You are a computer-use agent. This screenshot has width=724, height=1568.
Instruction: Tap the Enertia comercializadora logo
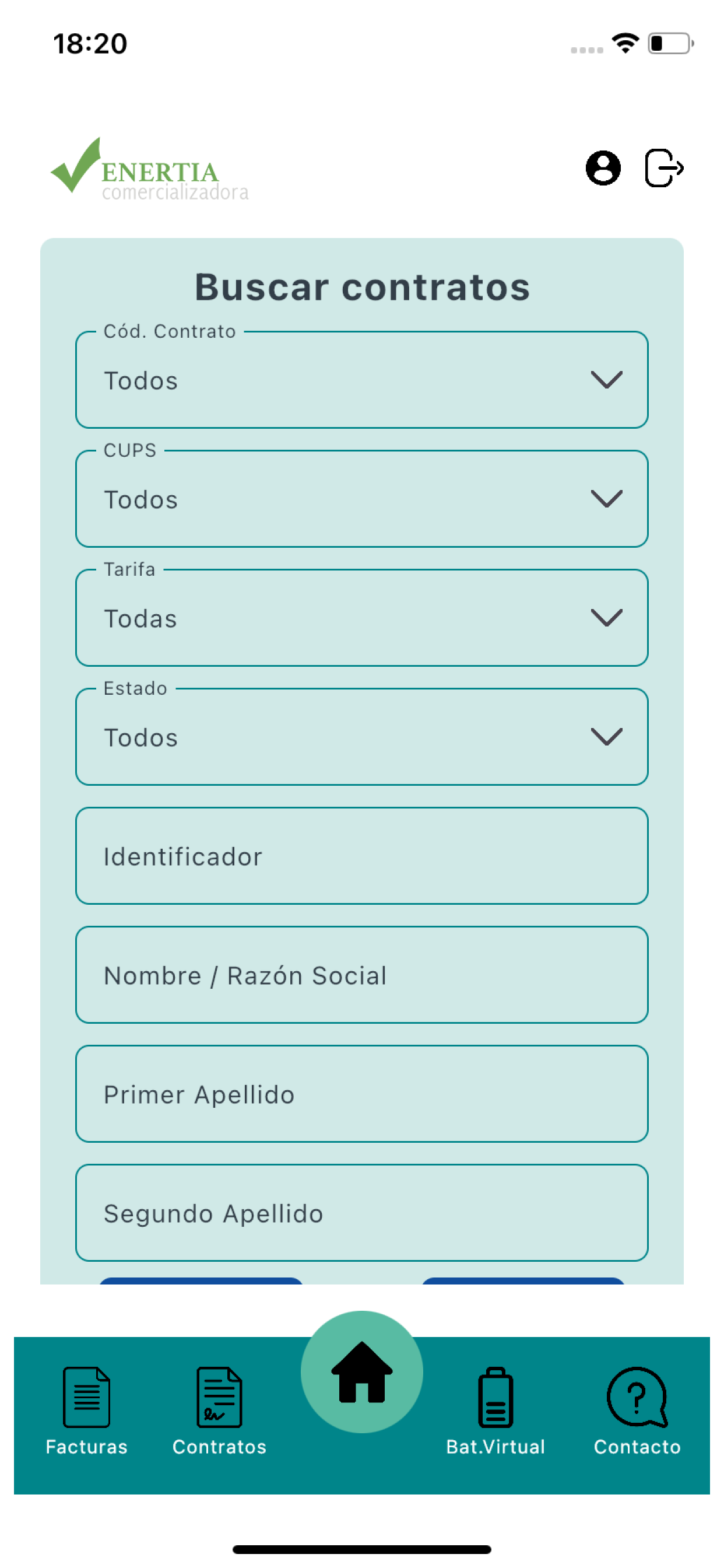pyautogui.click(x=150, y=169)
